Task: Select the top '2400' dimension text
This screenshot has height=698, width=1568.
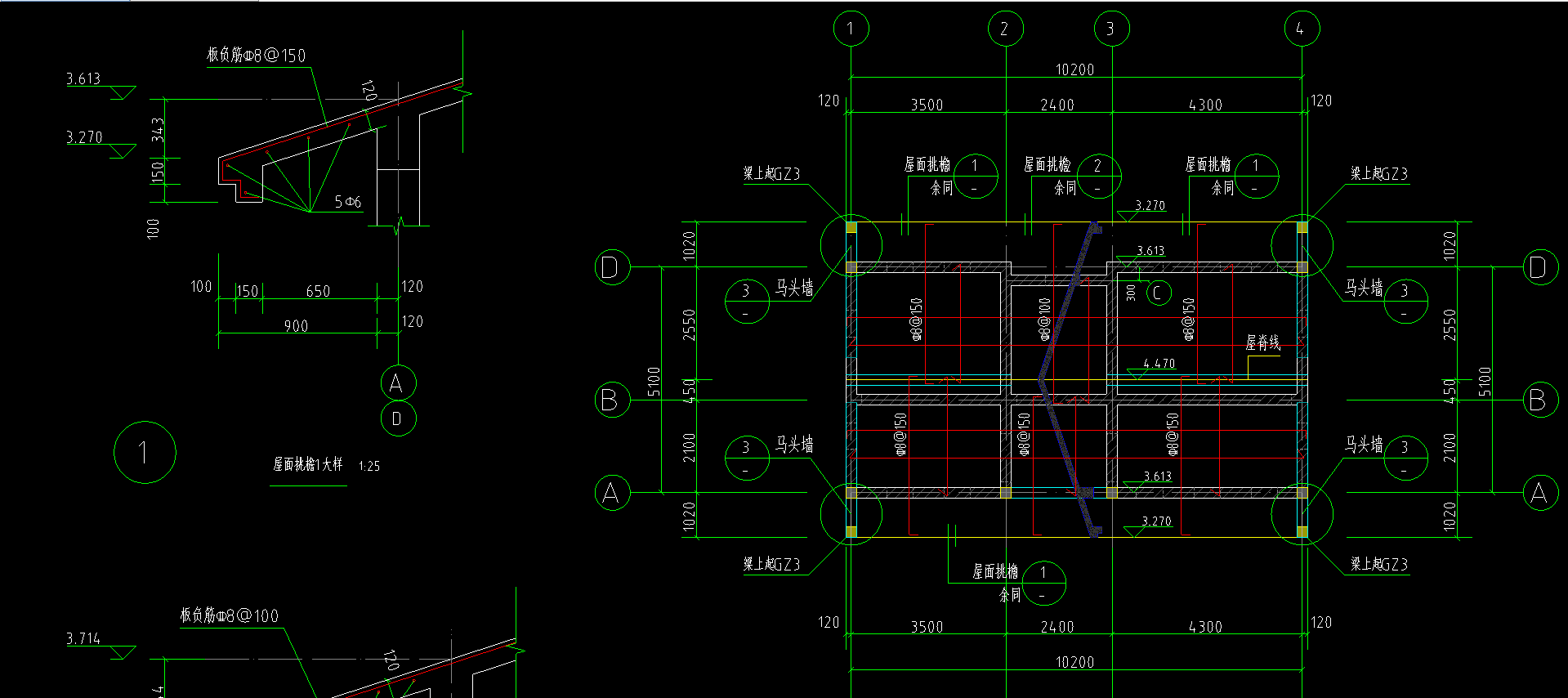Action: point(1057,105)
